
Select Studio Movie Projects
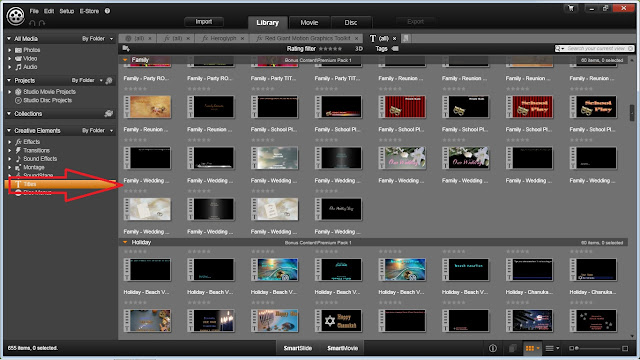49,92
